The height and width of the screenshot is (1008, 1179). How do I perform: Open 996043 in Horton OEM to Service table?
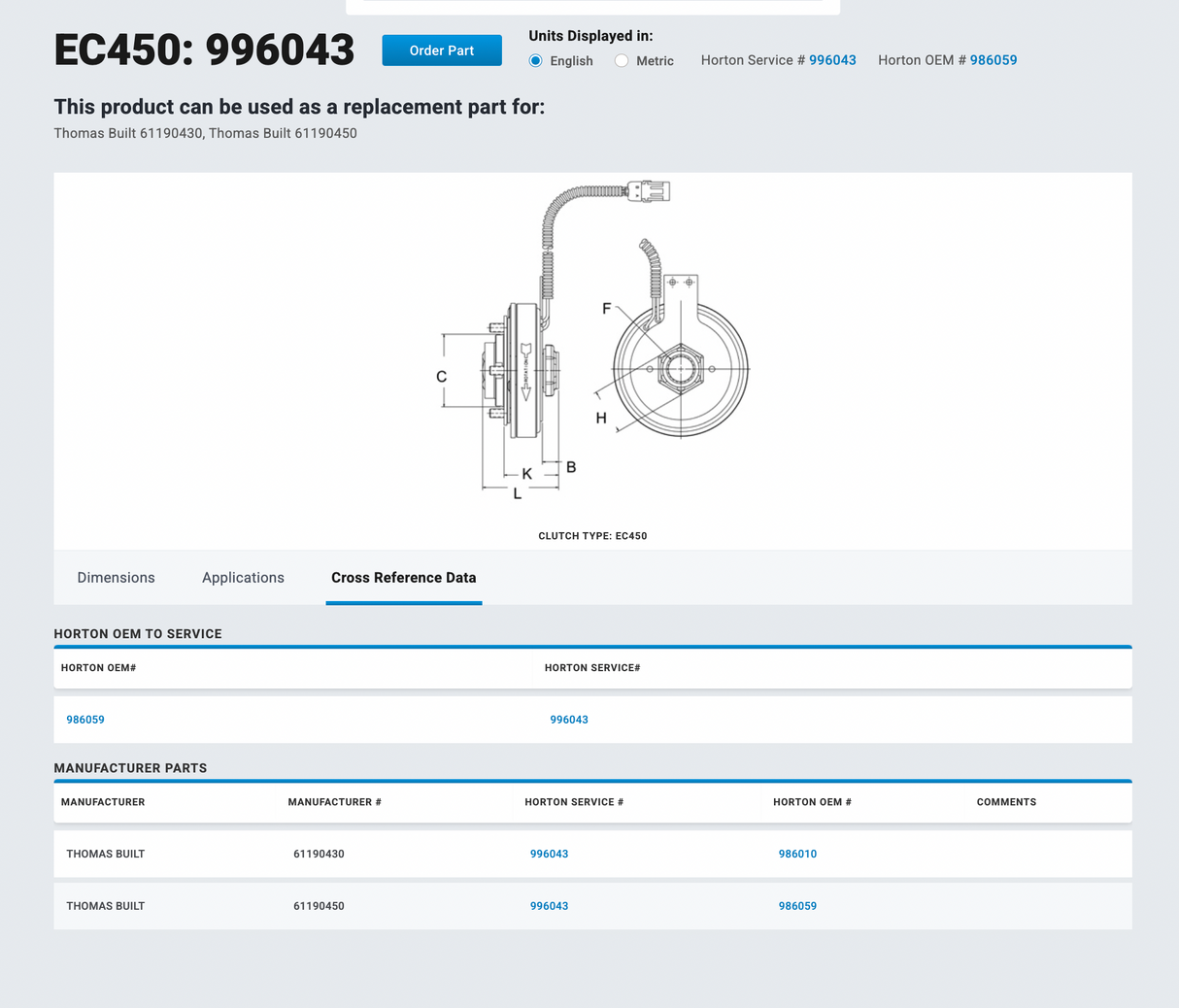click(x=569, y=720)
